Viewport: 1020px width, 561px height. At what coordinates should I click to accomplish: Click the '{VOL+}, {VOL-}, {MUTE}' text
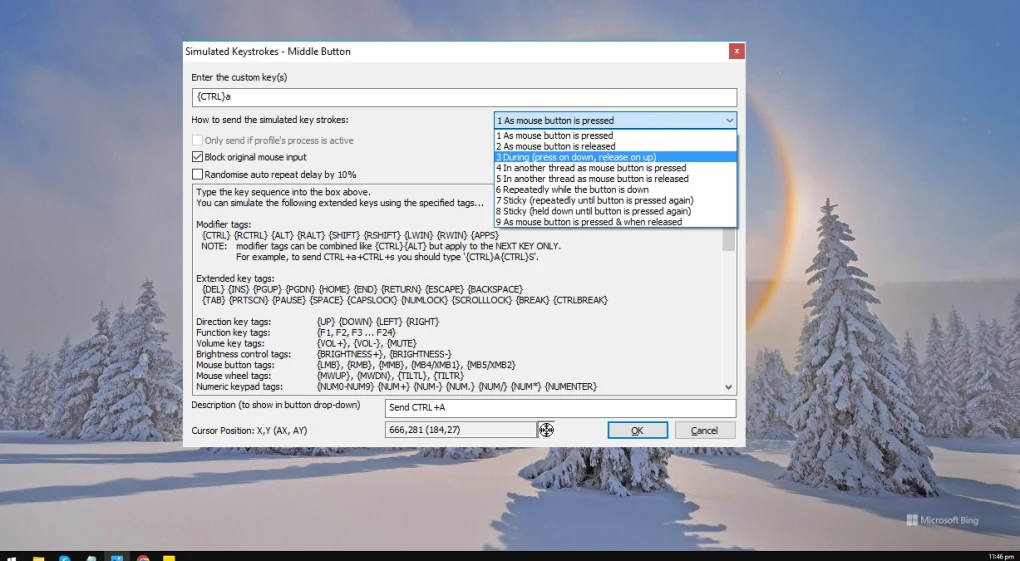366,343
